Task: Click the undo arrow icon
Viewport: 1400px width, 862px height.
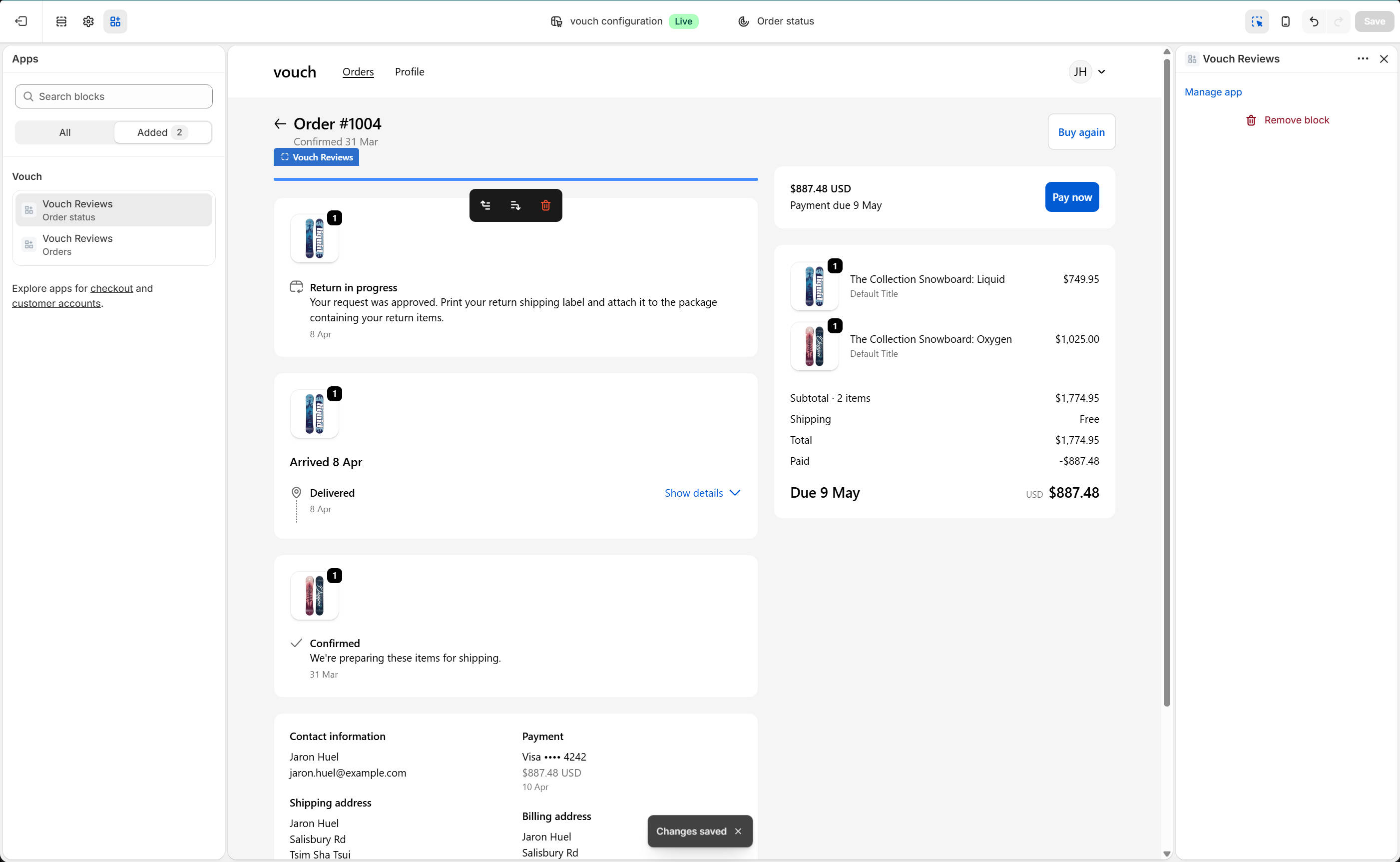Action: (x=1314, y=21)
